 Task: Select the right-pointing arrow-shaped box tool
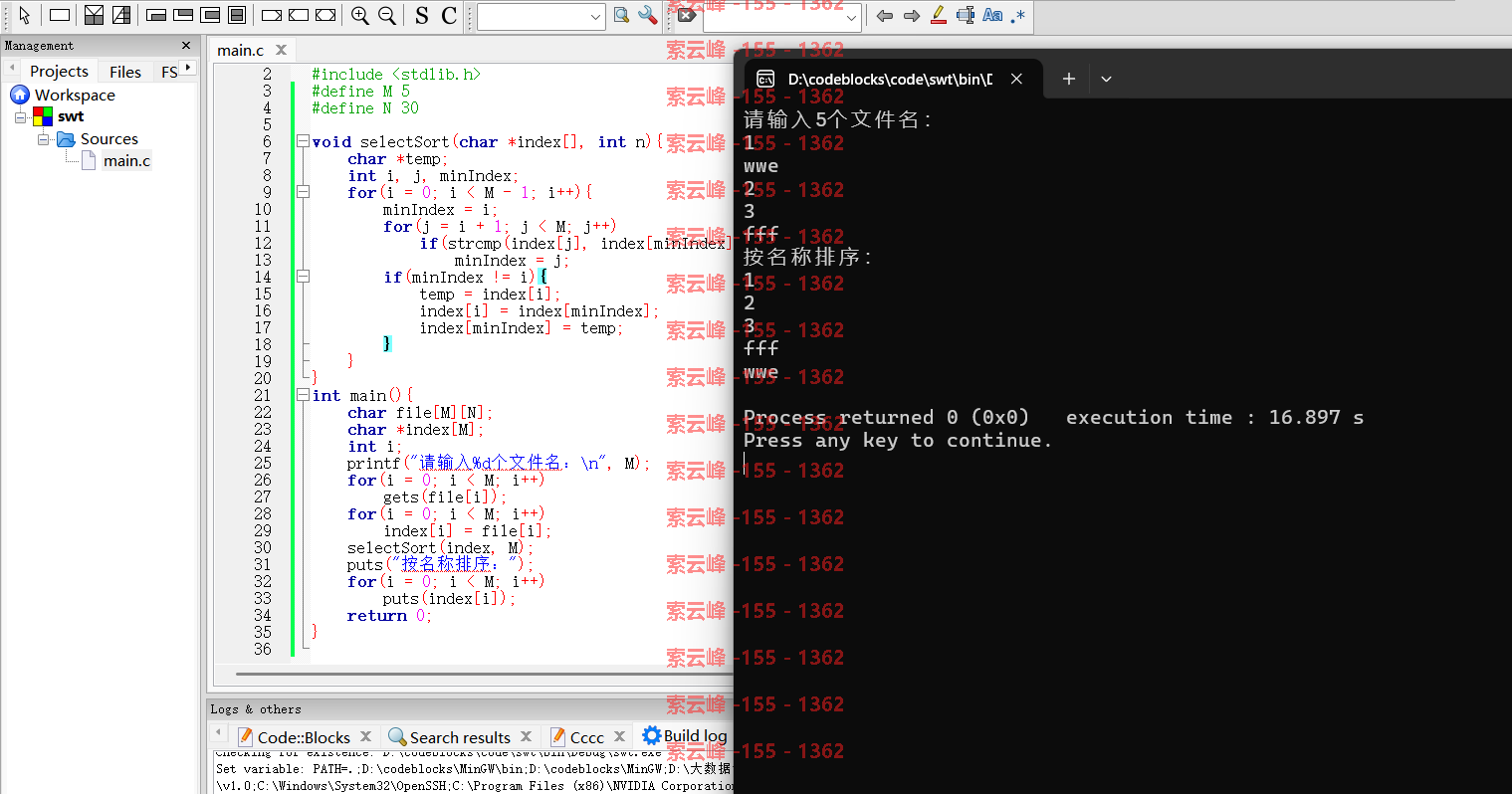tap(272, 15)
